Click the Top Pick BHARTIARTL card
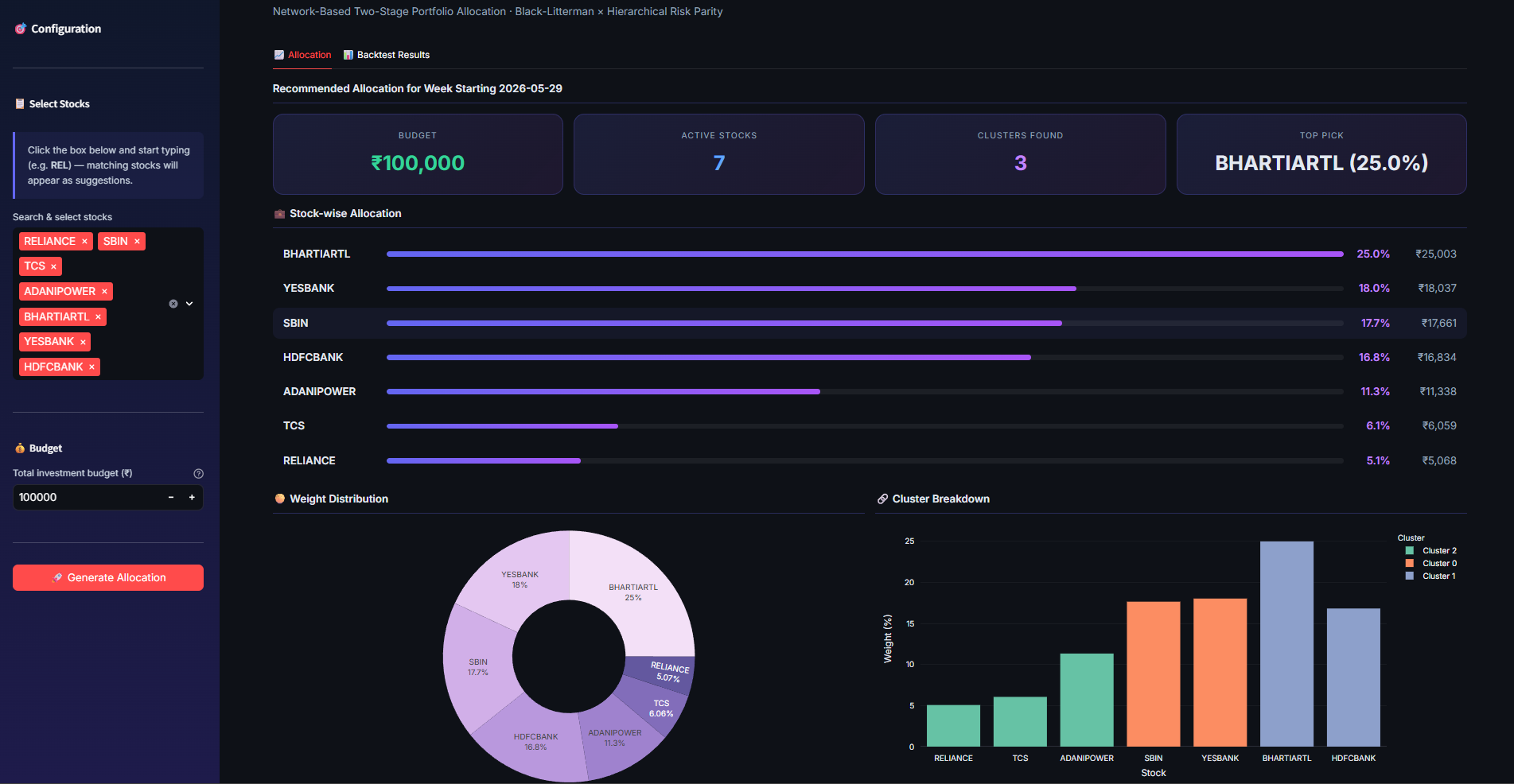Viewport: 1514px width, 784px height. pos(1321,154)
